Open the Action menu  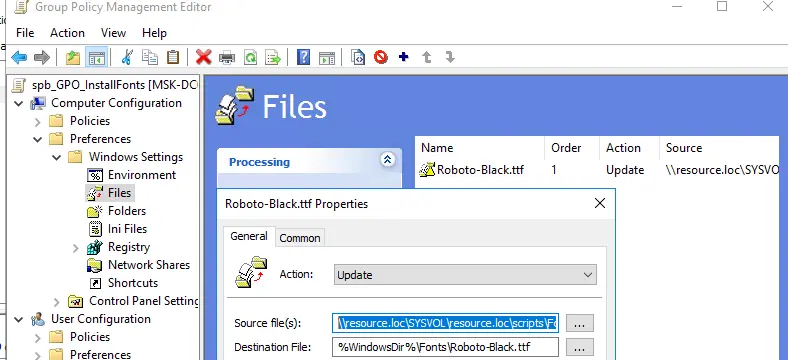click(x=67, y=33)
